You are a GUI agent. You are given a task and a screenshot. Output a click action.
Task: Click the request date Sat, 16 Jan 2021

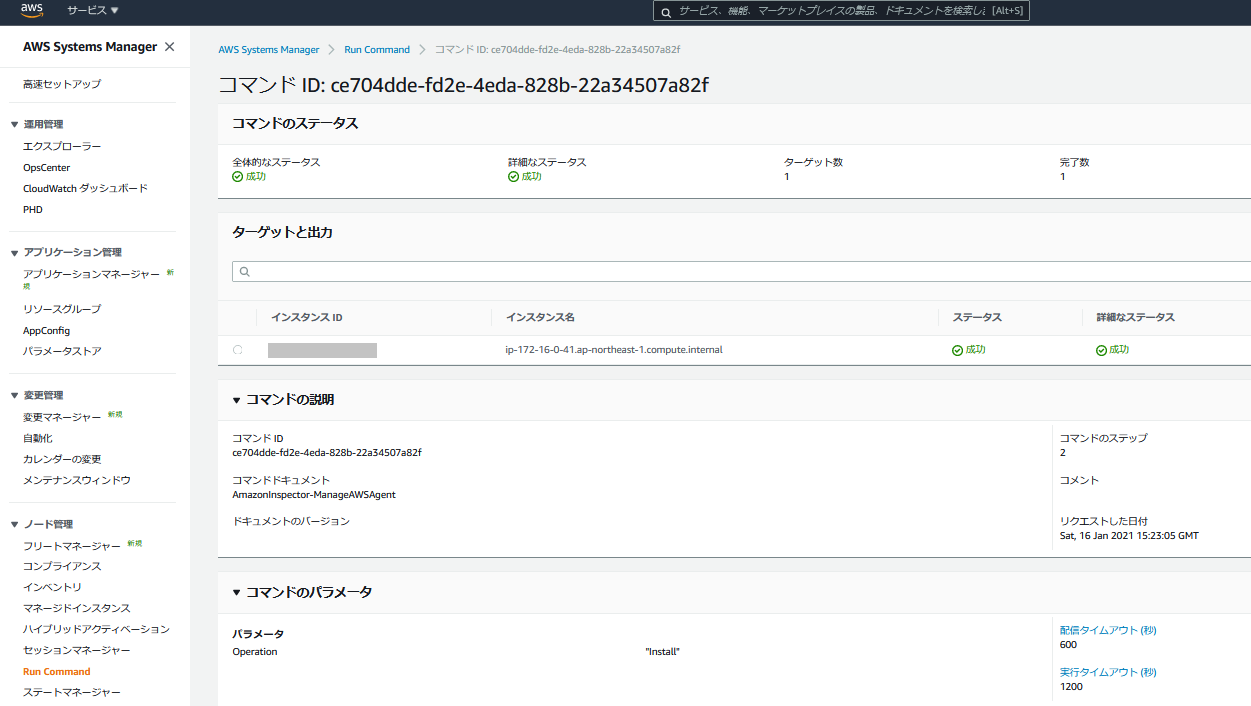(1129, 535)
